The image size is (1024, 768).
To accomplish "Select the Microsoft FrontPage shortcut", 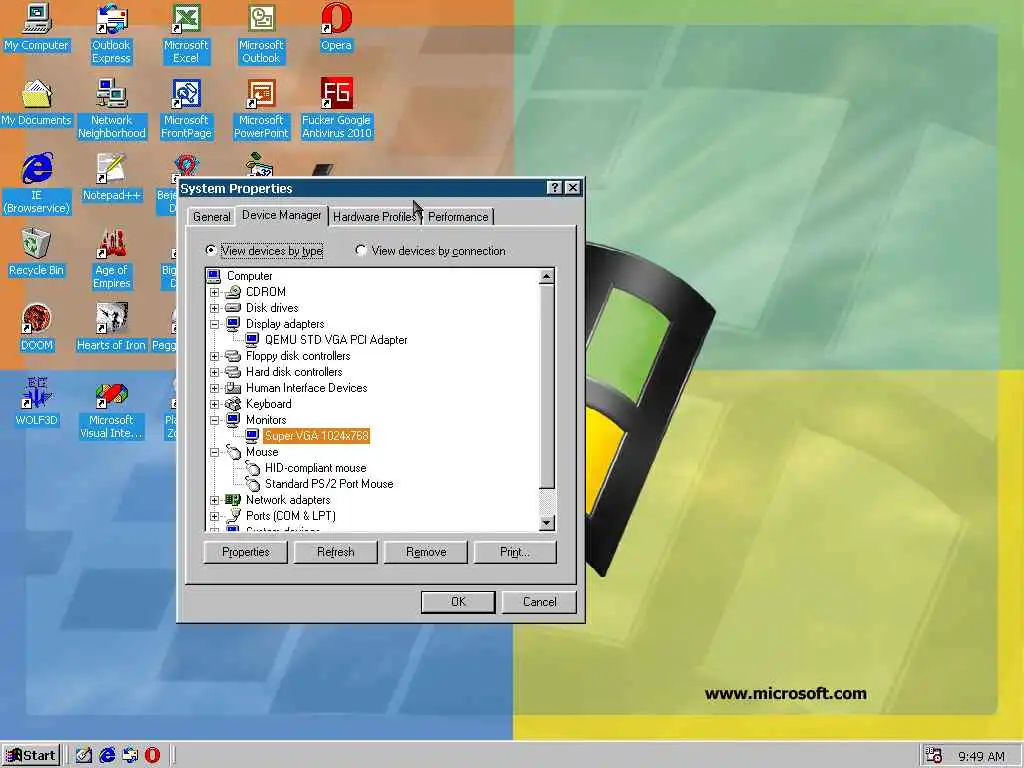I will 186,109.
